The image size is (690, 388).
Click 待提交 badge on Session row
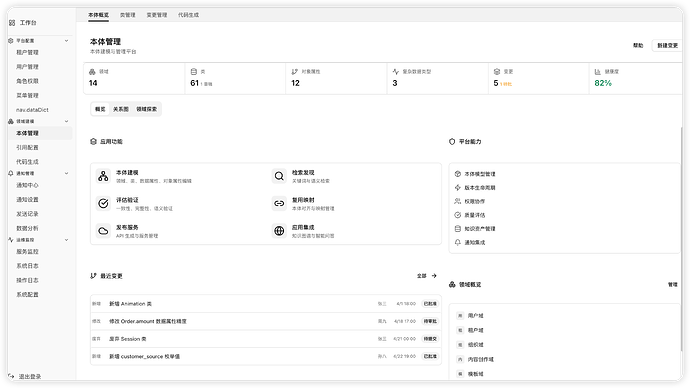click(430, 339)
